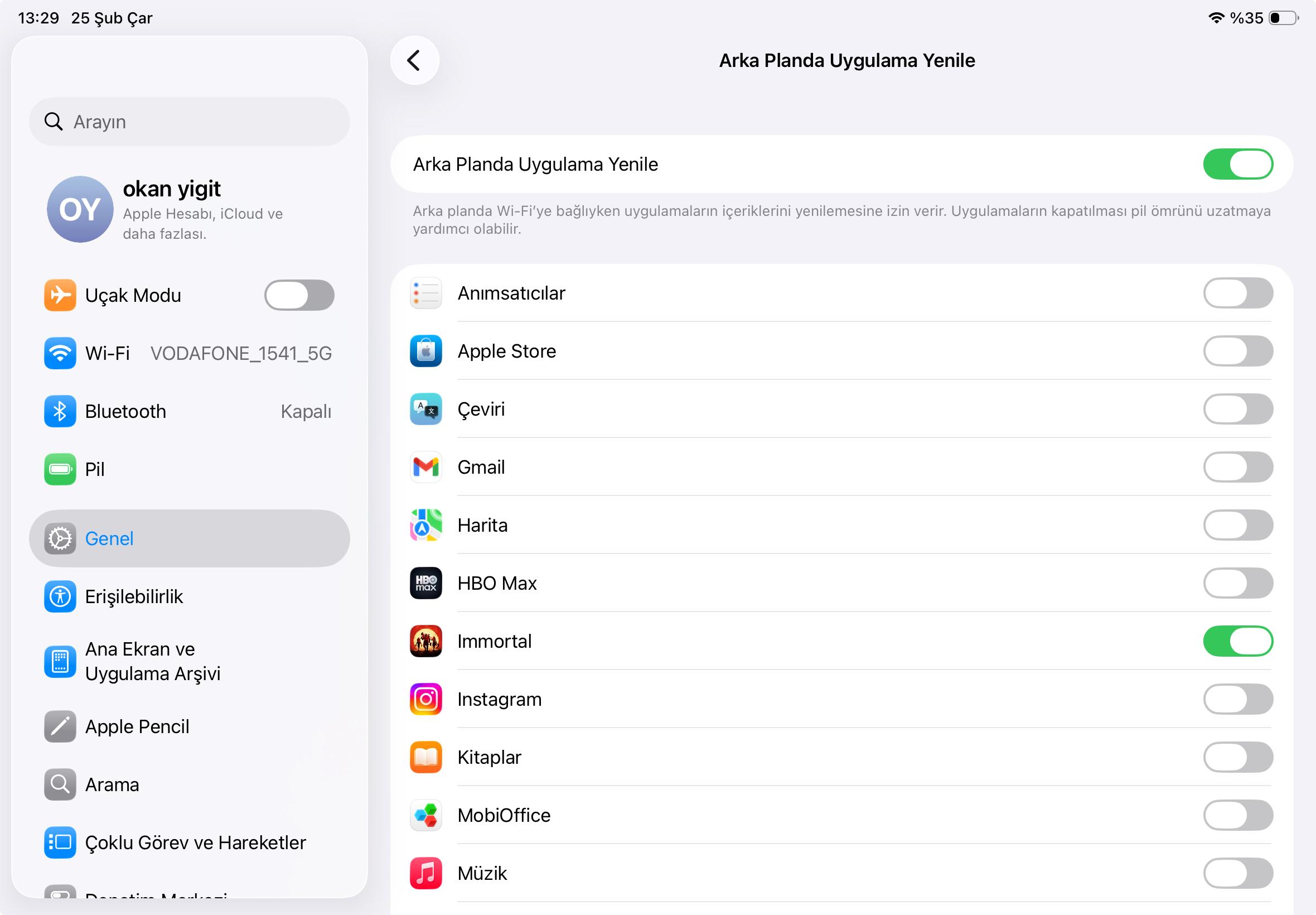Disable background refresh for Immortal
This screenshot has width=1316, height=915.
pos(1238,641)
